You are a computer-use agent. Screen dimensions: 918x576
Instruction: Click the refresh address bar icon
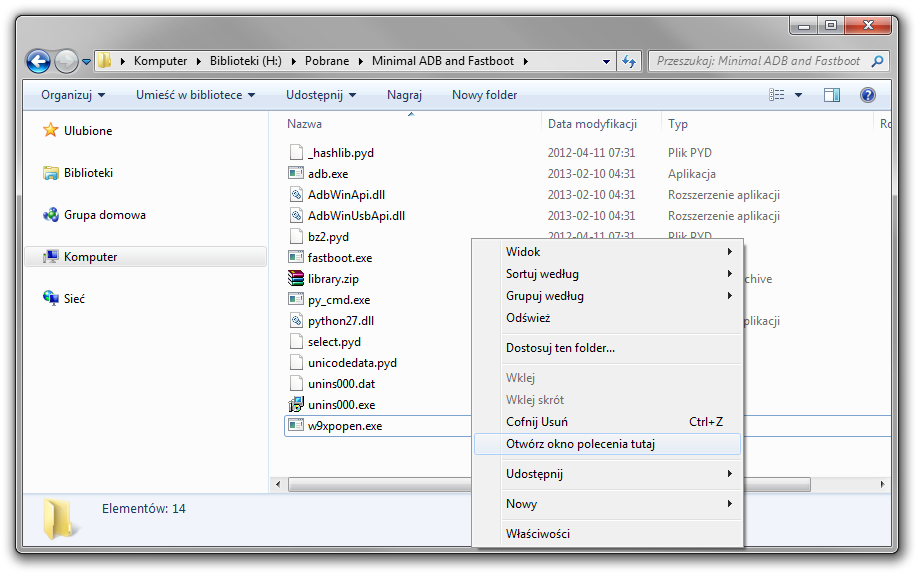point(629,61)
